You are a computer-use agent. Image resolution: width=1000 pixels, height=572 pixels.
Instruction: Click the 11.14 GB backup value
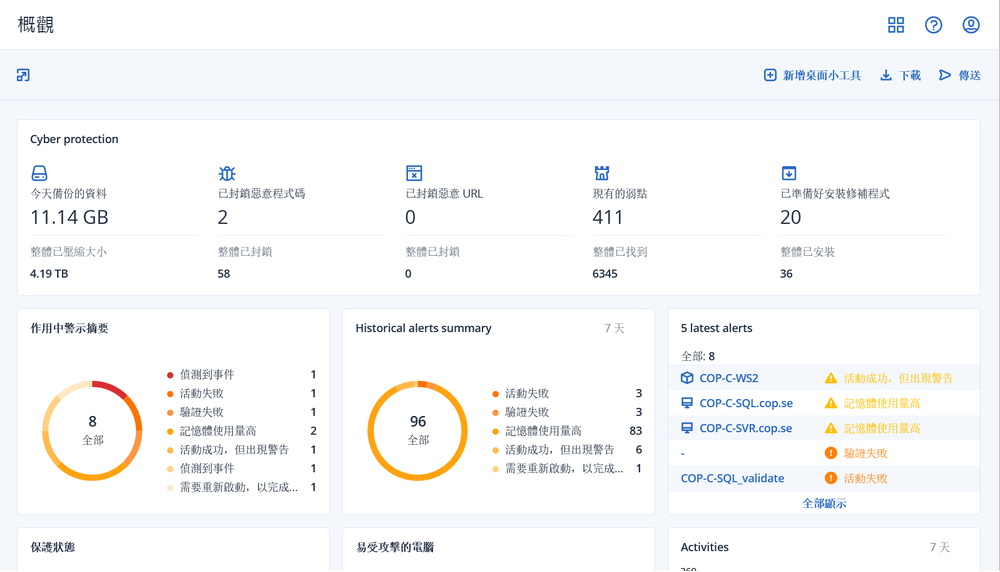point(70,217)
